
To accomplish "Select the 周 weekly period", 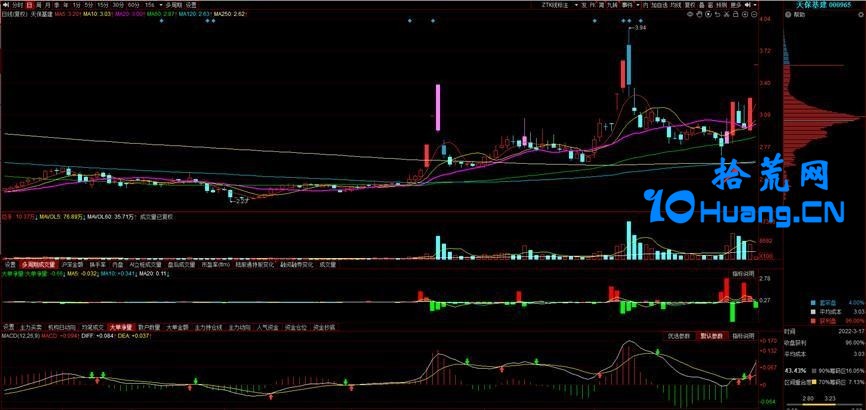I will point(38,5).
